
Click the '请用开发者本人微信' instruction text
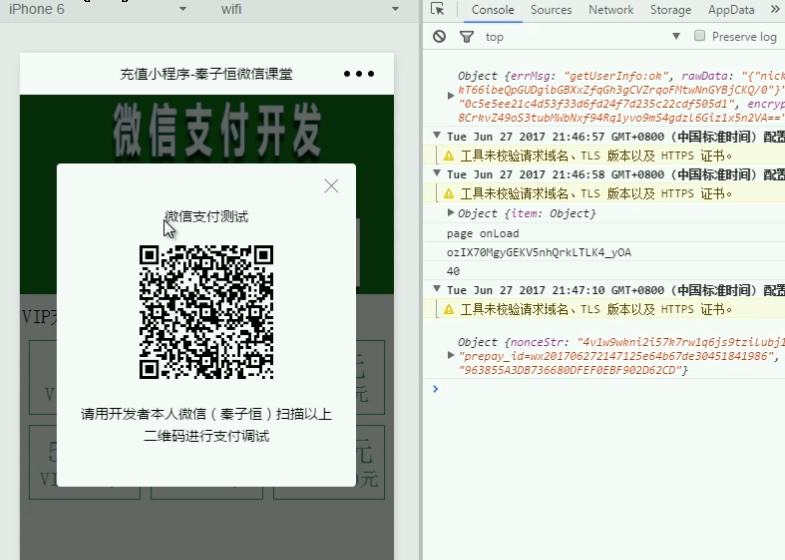[206, 425]
